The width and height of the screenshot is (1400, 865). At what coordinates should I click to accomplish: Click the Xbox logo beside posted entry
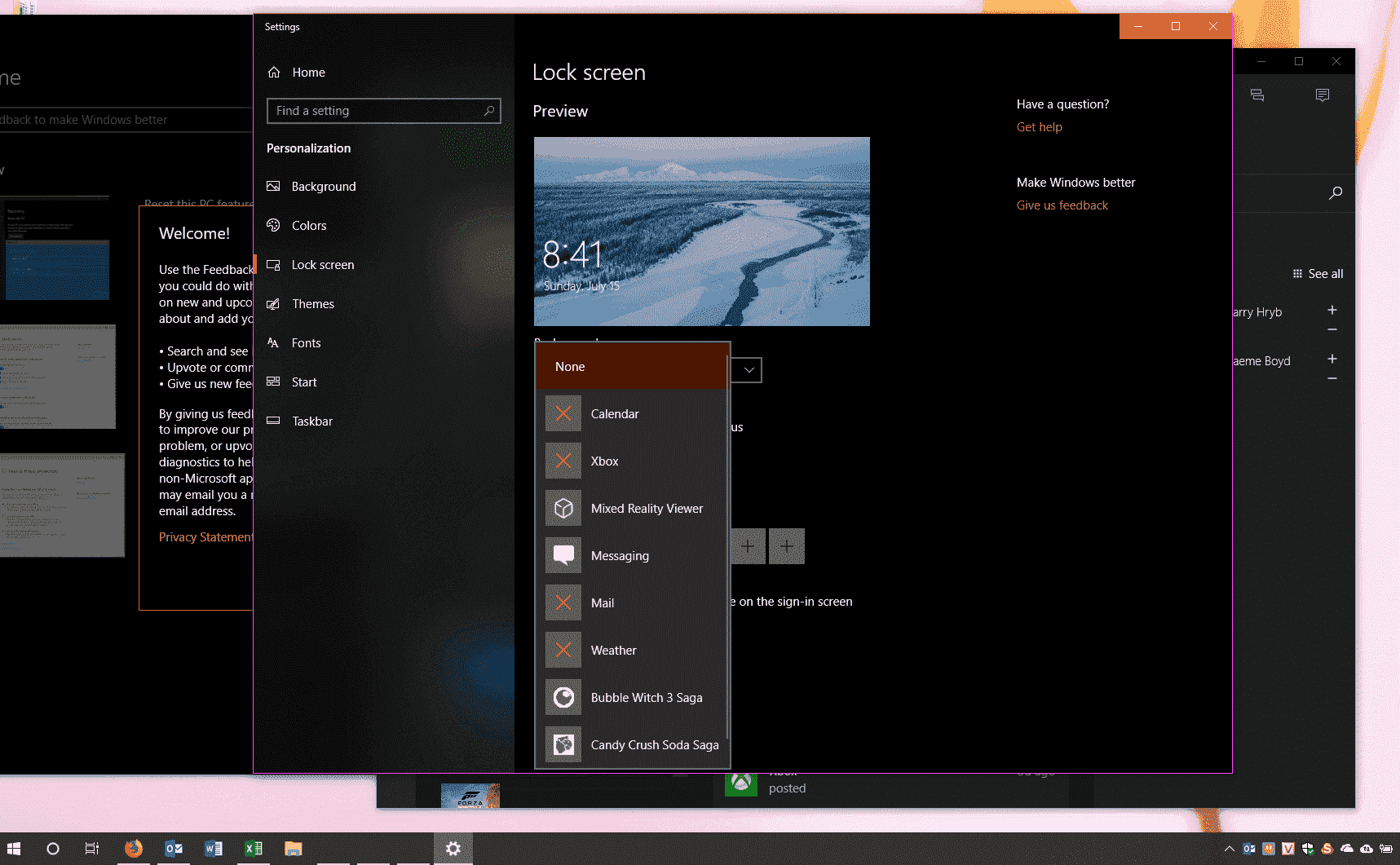coord(741,783)
